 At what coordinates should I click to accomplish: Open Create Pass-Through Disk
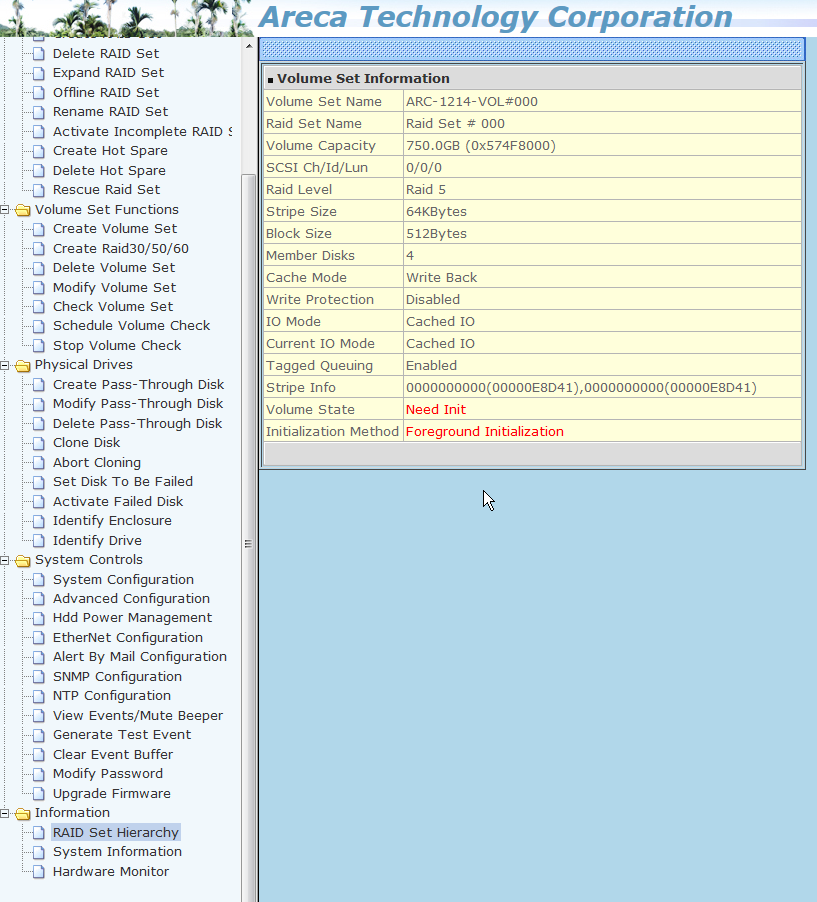pos(139,385)
